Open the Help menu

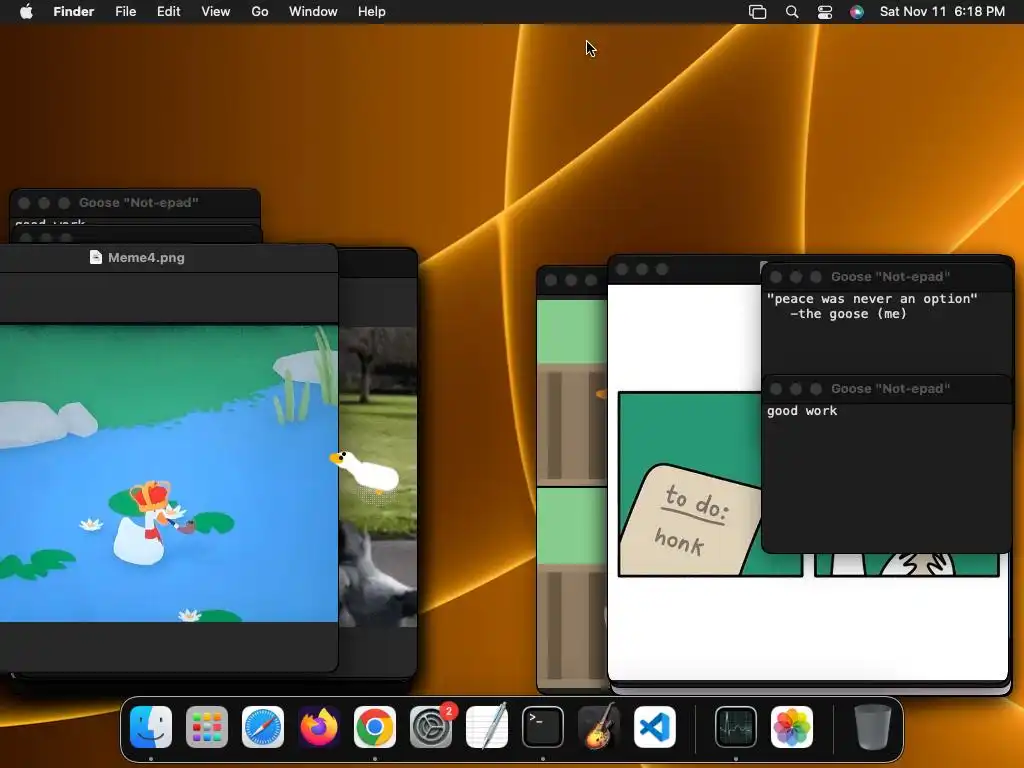tap(372, 12)
